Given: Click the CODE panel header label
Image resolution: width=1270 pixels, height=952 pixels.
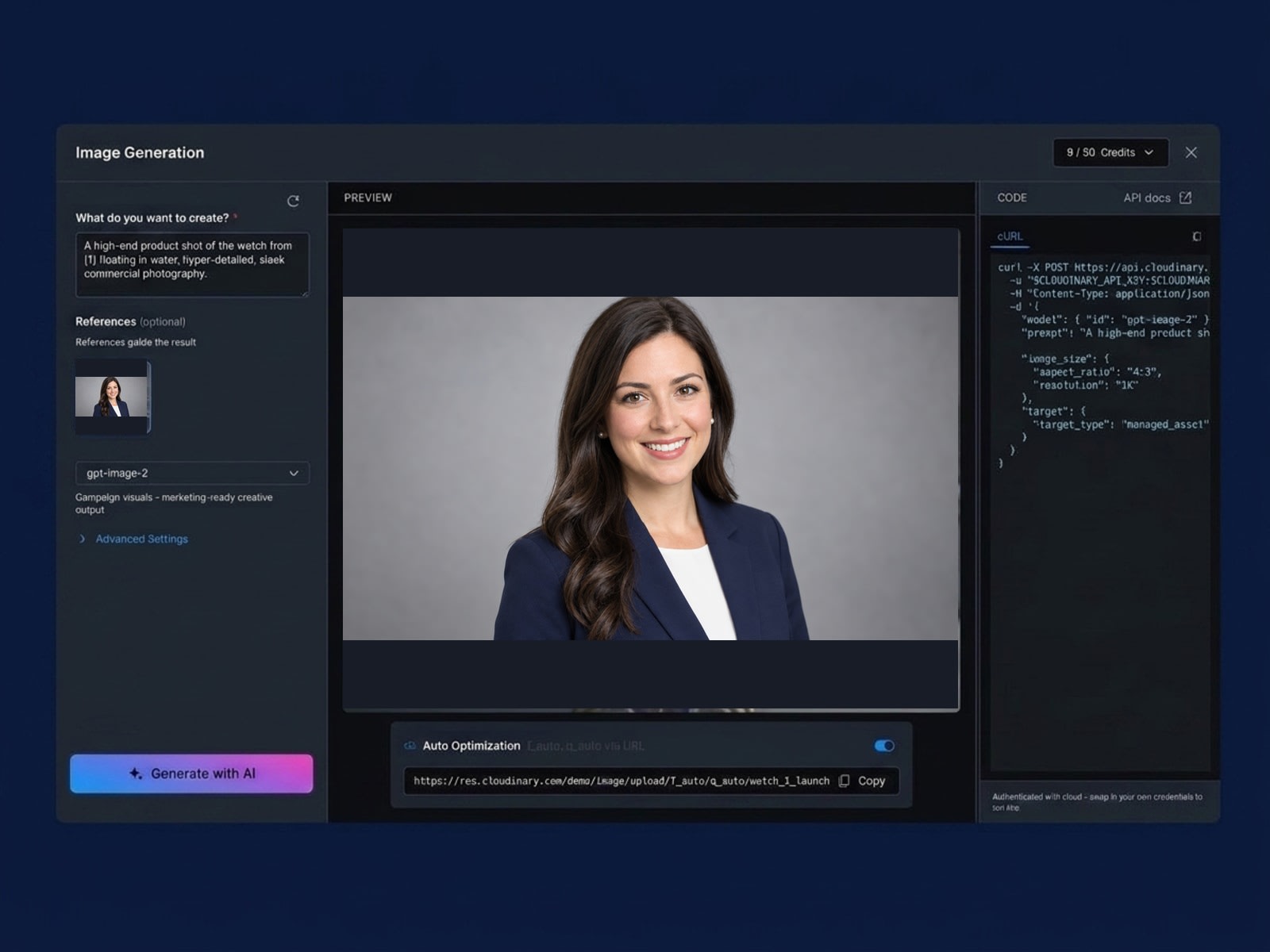Looking at the screenshot, I should (x=1011, y=198).
